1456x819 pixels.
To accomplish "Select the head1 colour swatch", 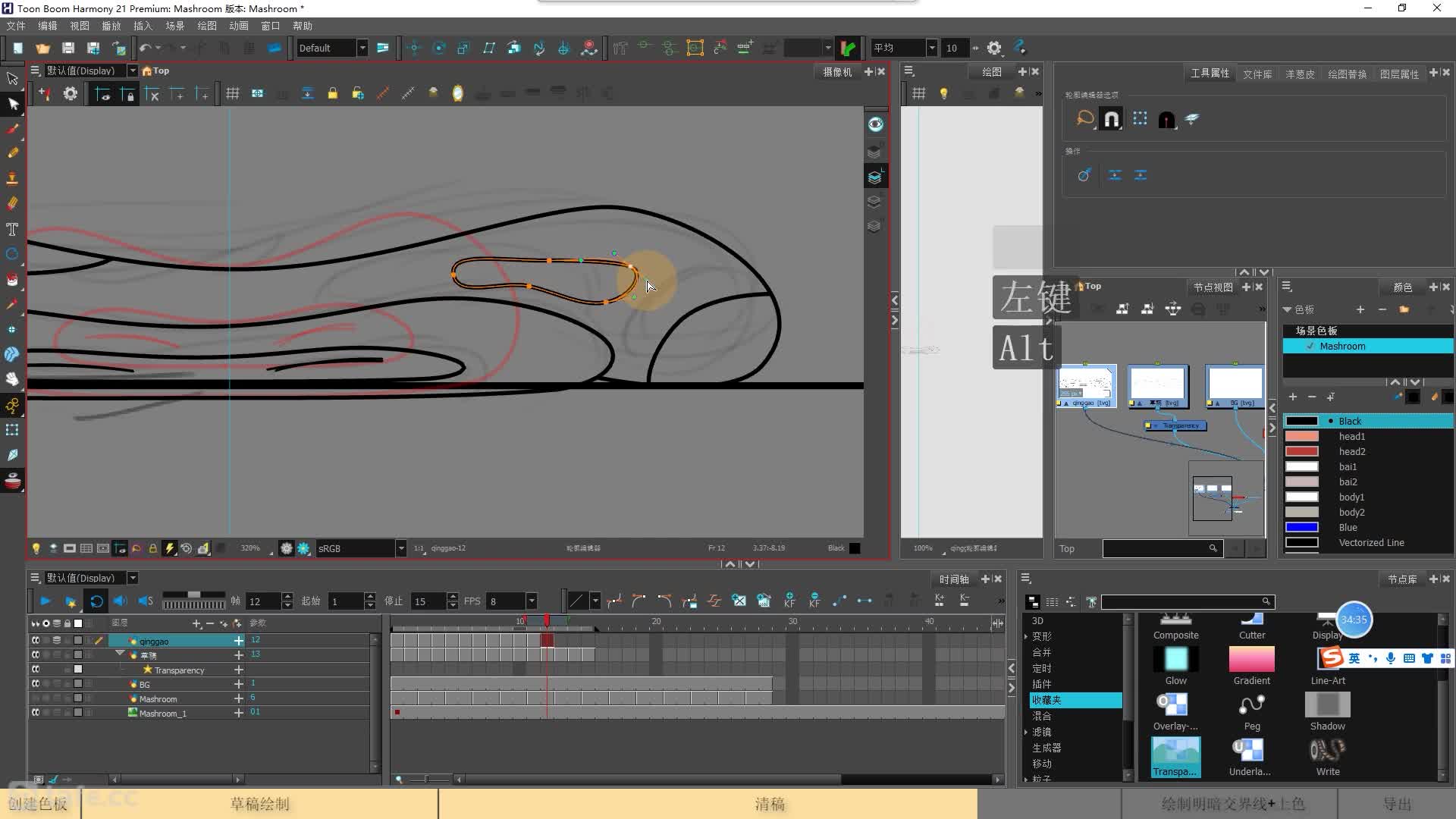I will (x=1301, y=436).
